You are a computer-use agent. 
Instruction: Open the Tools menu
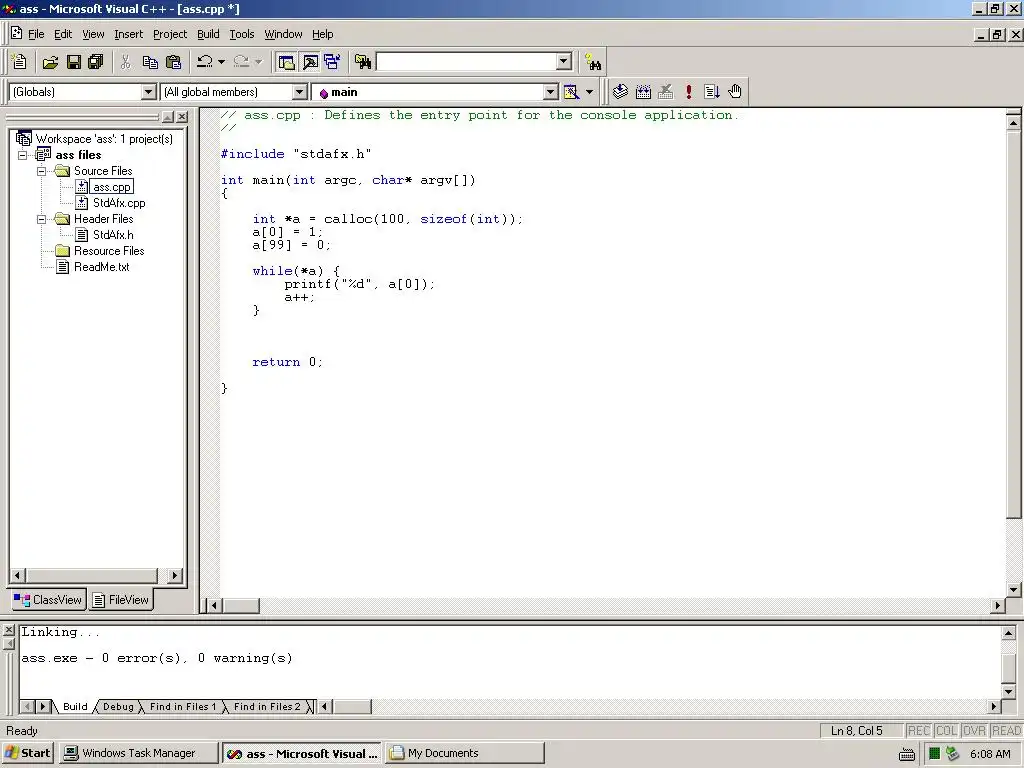pyautogui.click(x=242, y=34)
